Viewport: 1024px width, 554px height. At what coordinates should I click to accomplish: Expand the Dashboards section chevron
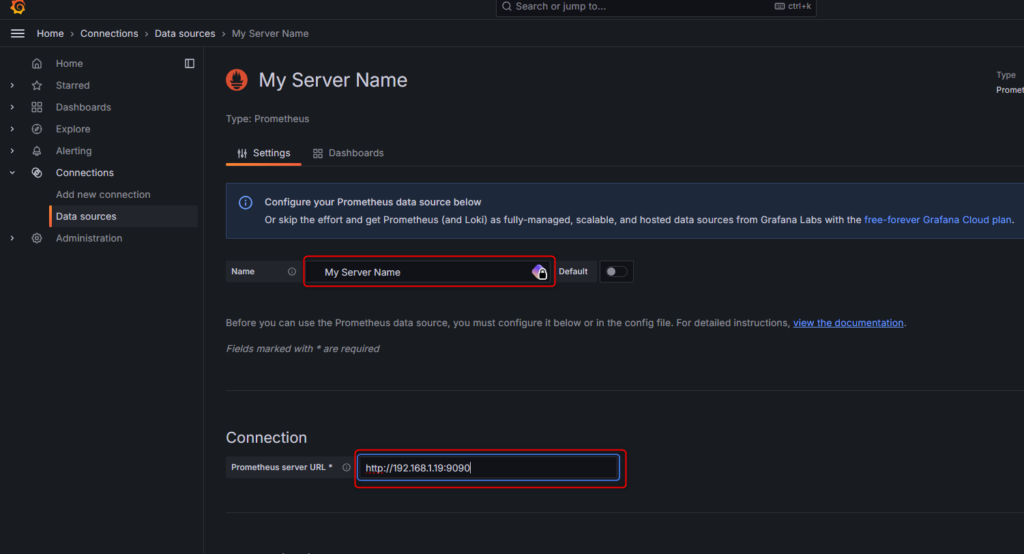click(12, 107)
